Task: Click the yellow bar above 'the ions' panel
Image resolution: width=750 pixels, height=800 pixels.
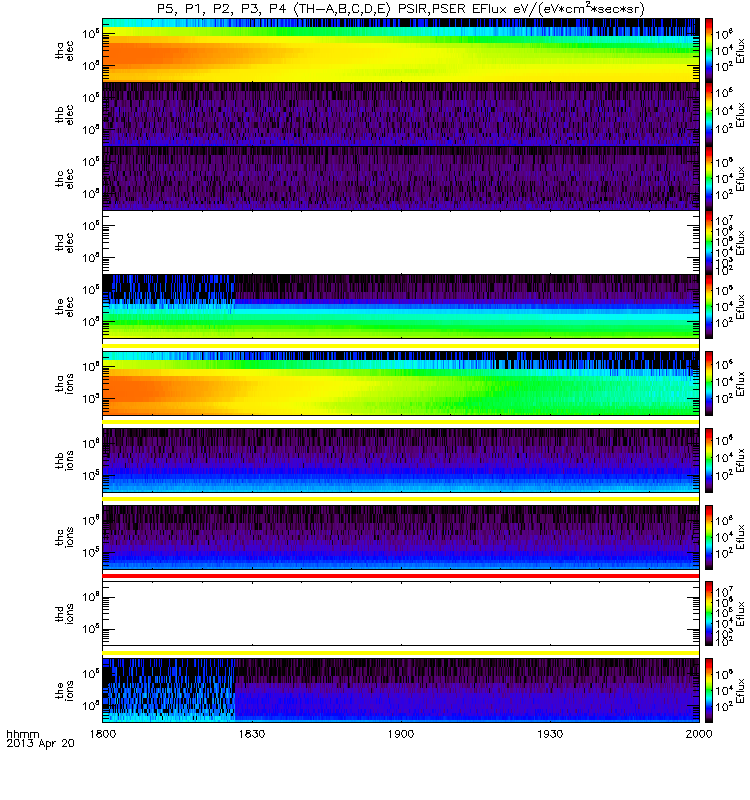Action: point(401,653)
